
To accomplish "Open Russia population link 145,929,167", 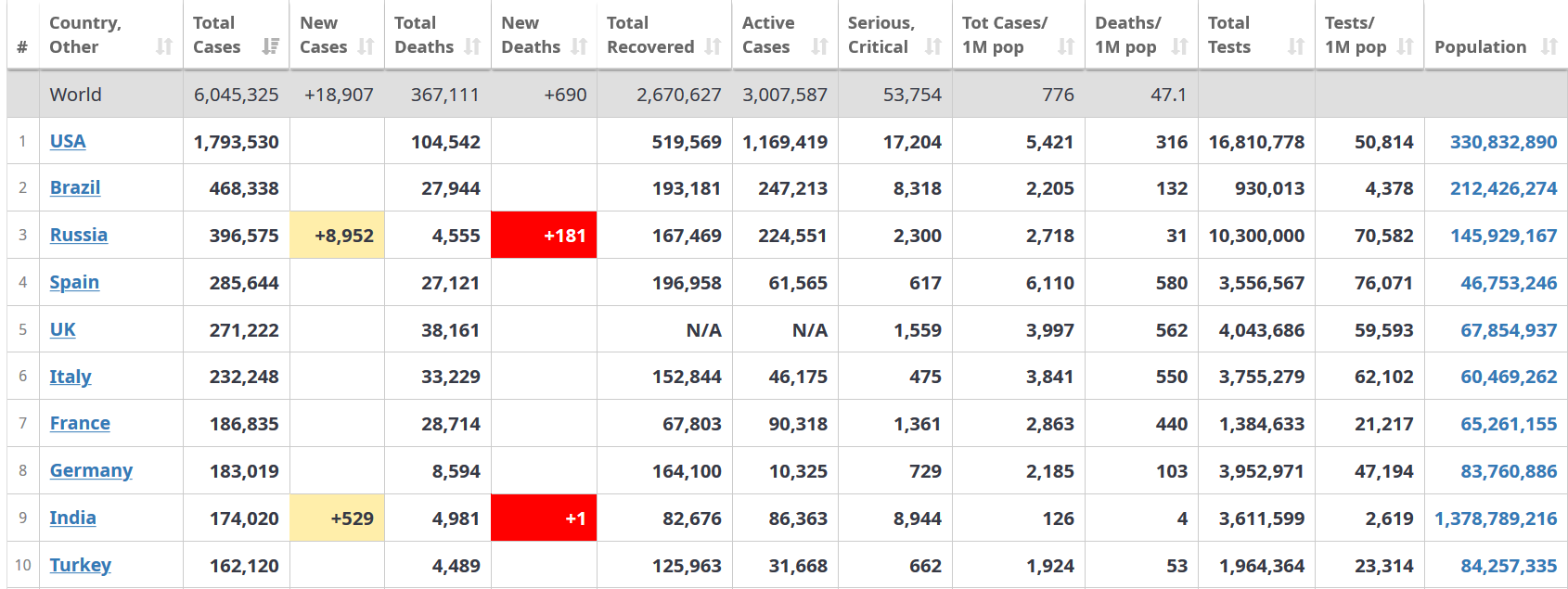I will point(1503,236).
